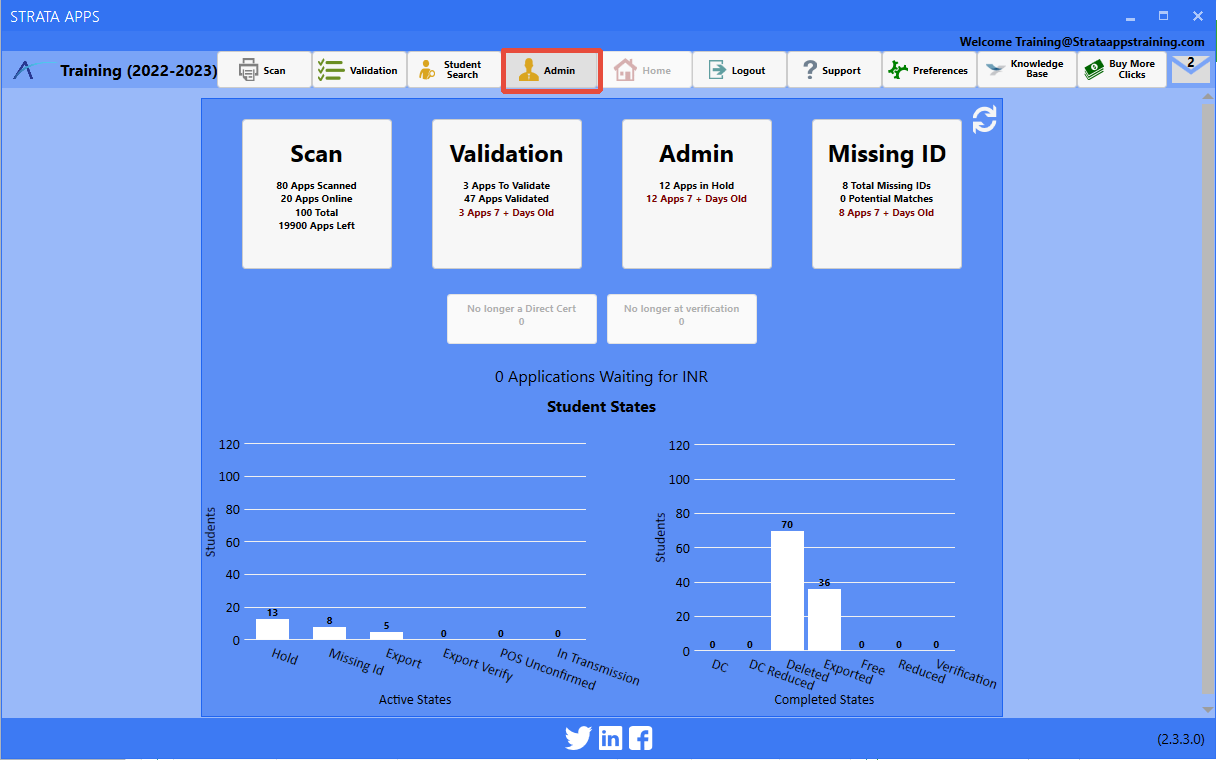
Task: Select 'DC Reduced' chart label
Action: click(782, 675)
